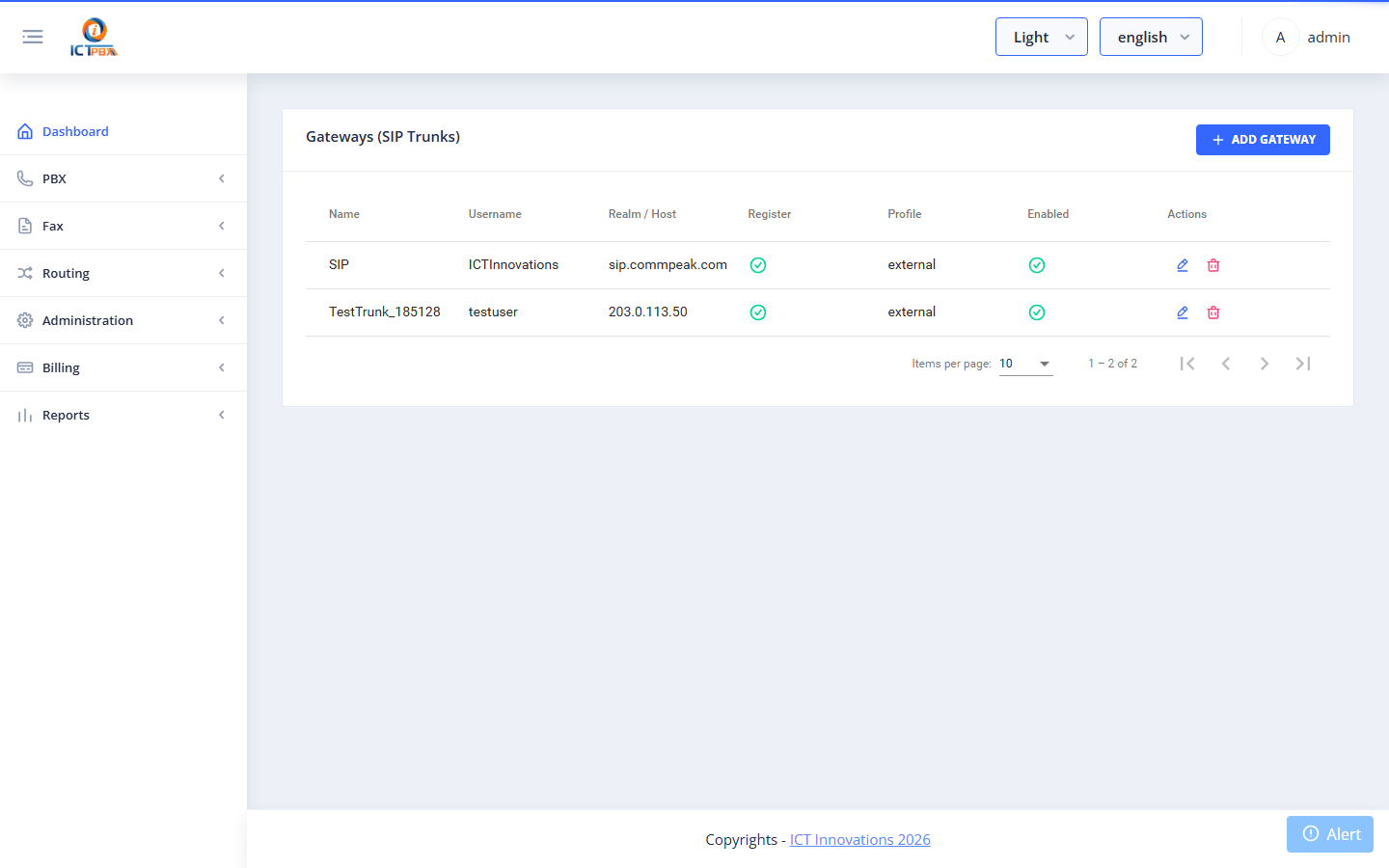The width and height of the screenshot is (1389, 868).
Task: Click the Username column header
Action: pyautogui.click(x=495, y=214)
